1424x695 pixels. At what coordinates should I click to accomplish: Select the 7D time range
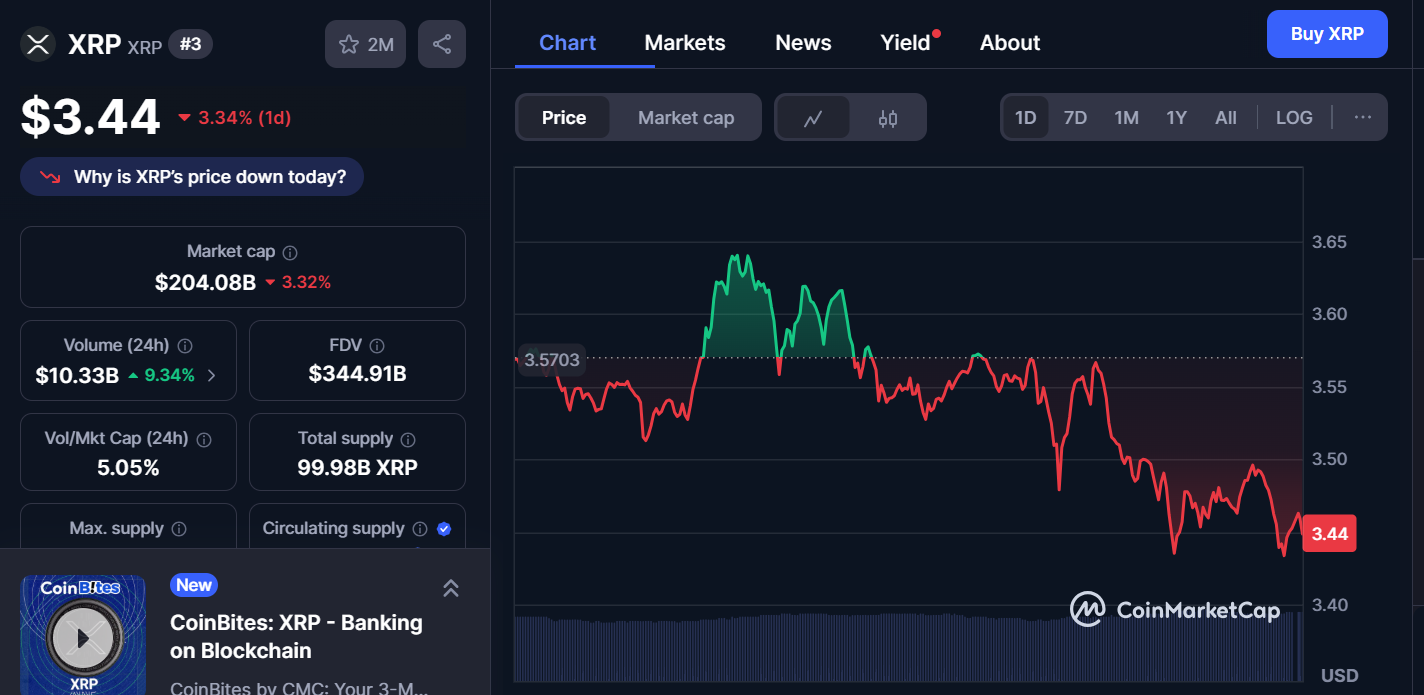[1075, 118]
